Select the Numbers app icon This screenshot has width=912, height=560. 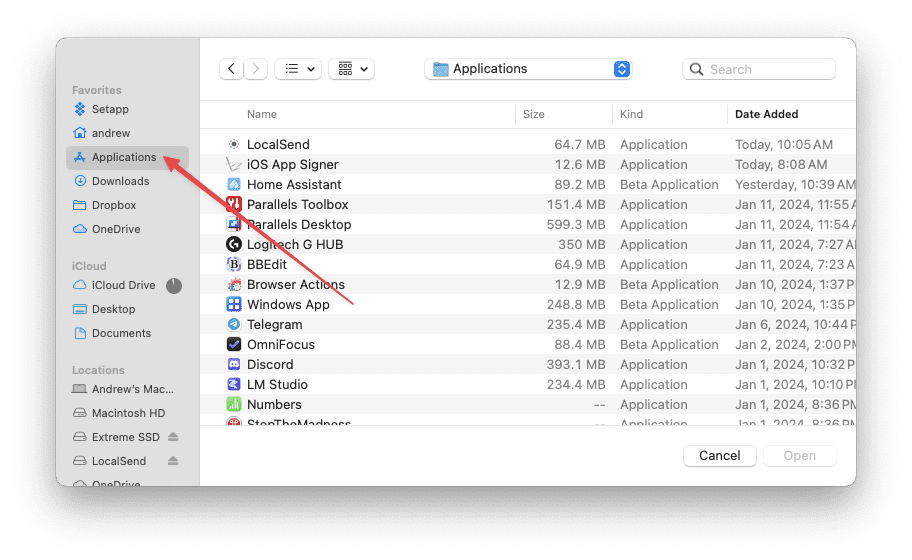tap(234, 404)
